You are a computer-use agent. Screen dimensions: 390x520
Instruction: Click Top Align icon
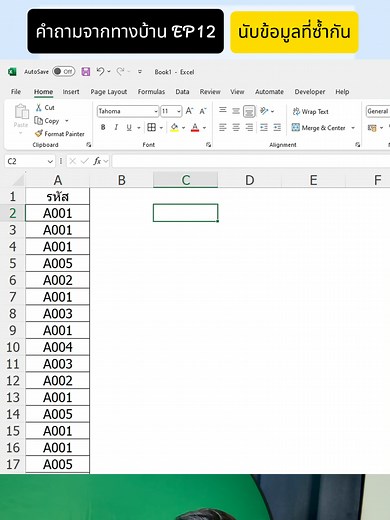pyautogui.click(x=223, y=110)
